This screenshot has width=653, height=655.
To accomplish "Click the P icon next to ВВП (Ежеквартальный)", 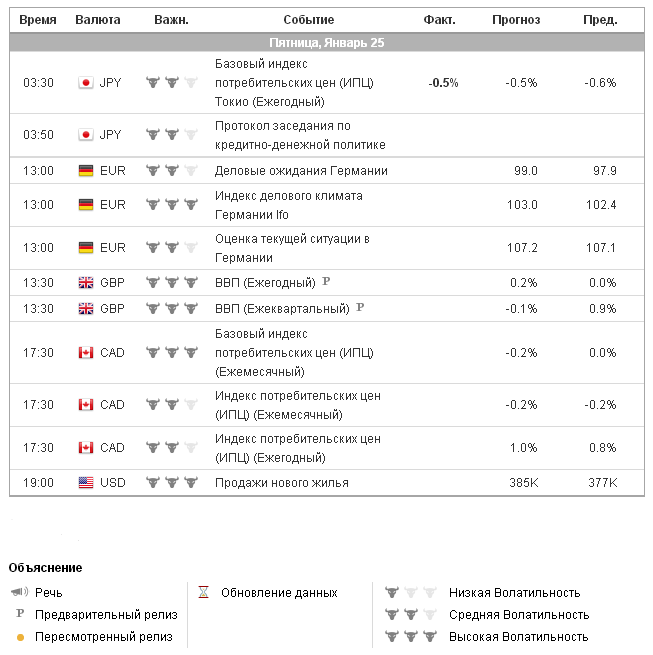I will [x=360, y=308].
